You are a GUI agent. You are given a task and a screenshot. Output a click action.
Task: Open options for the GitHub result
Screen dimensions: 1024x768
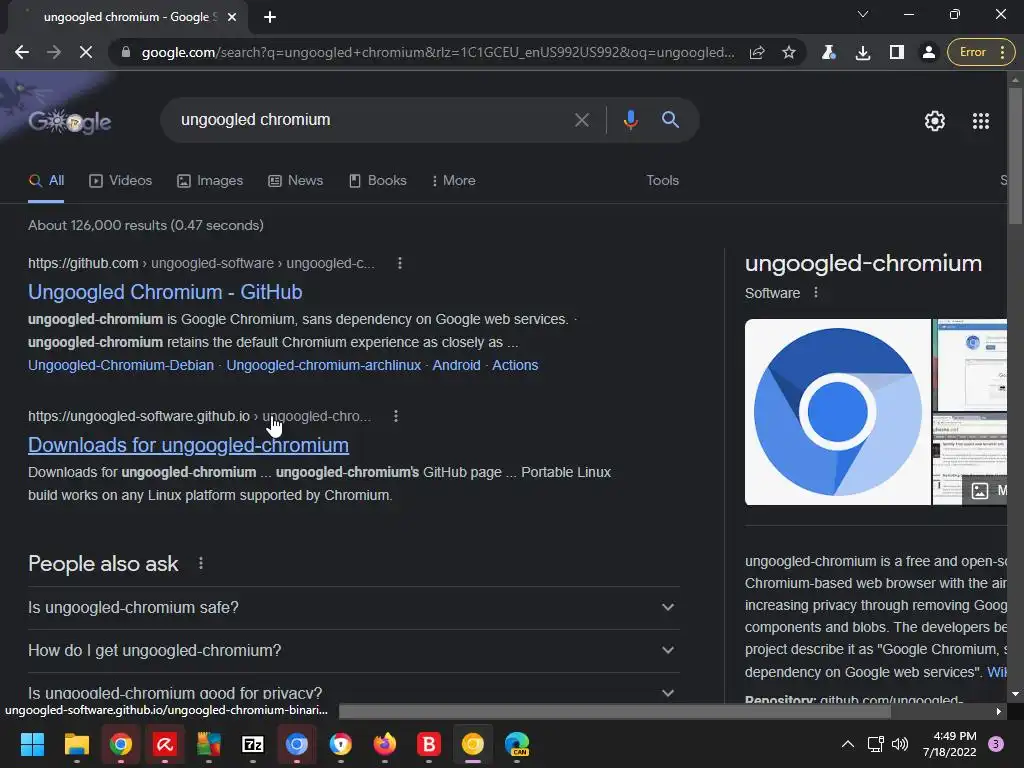400,263
